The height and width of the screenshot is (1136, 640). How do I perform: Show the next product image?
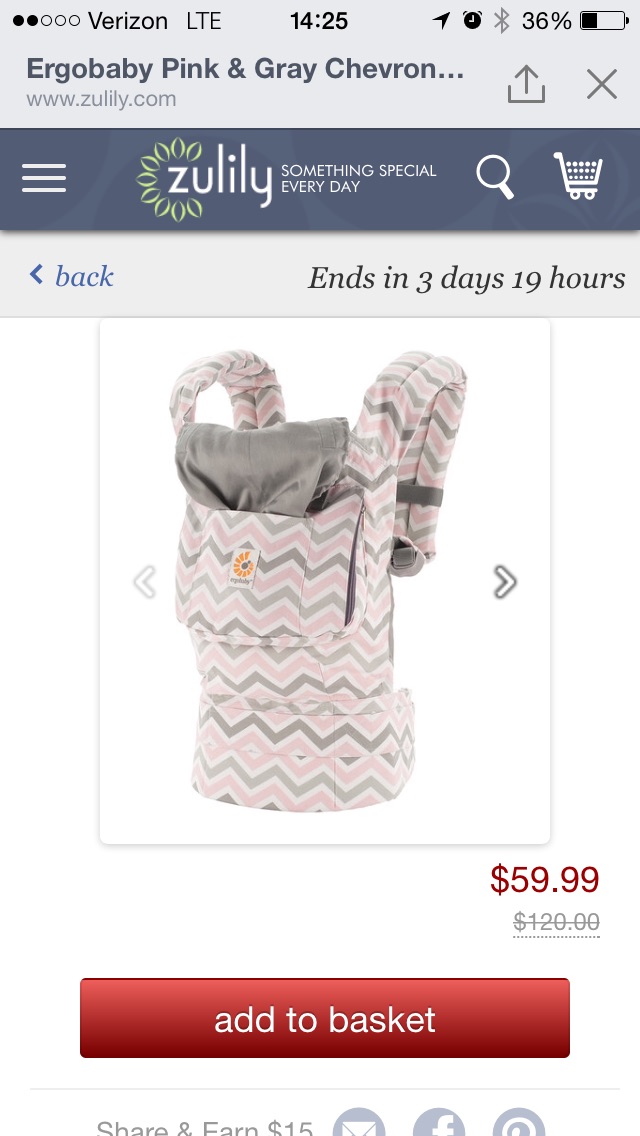pos(504,581)
